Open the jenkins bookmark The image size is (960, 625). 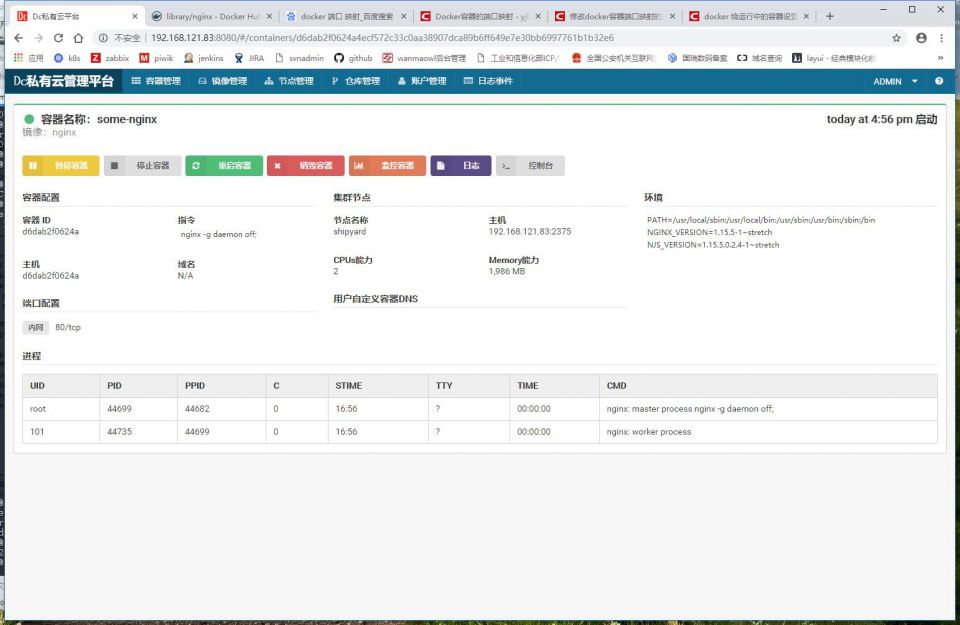(x=204, y=58)
